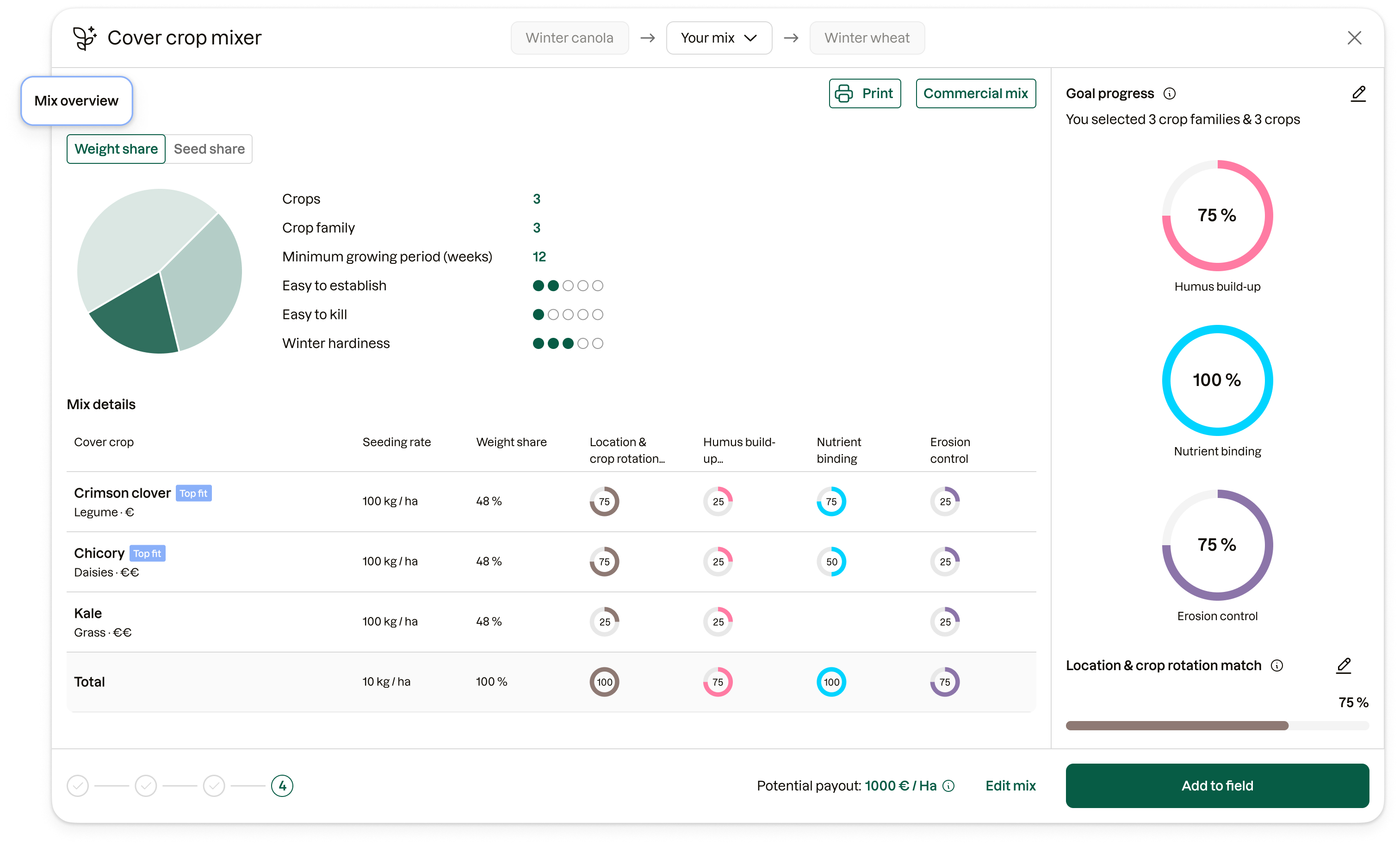Screen dimensions: 1400x846
Task: Click the Winter canola previous crop field
Action: [570, 38]
